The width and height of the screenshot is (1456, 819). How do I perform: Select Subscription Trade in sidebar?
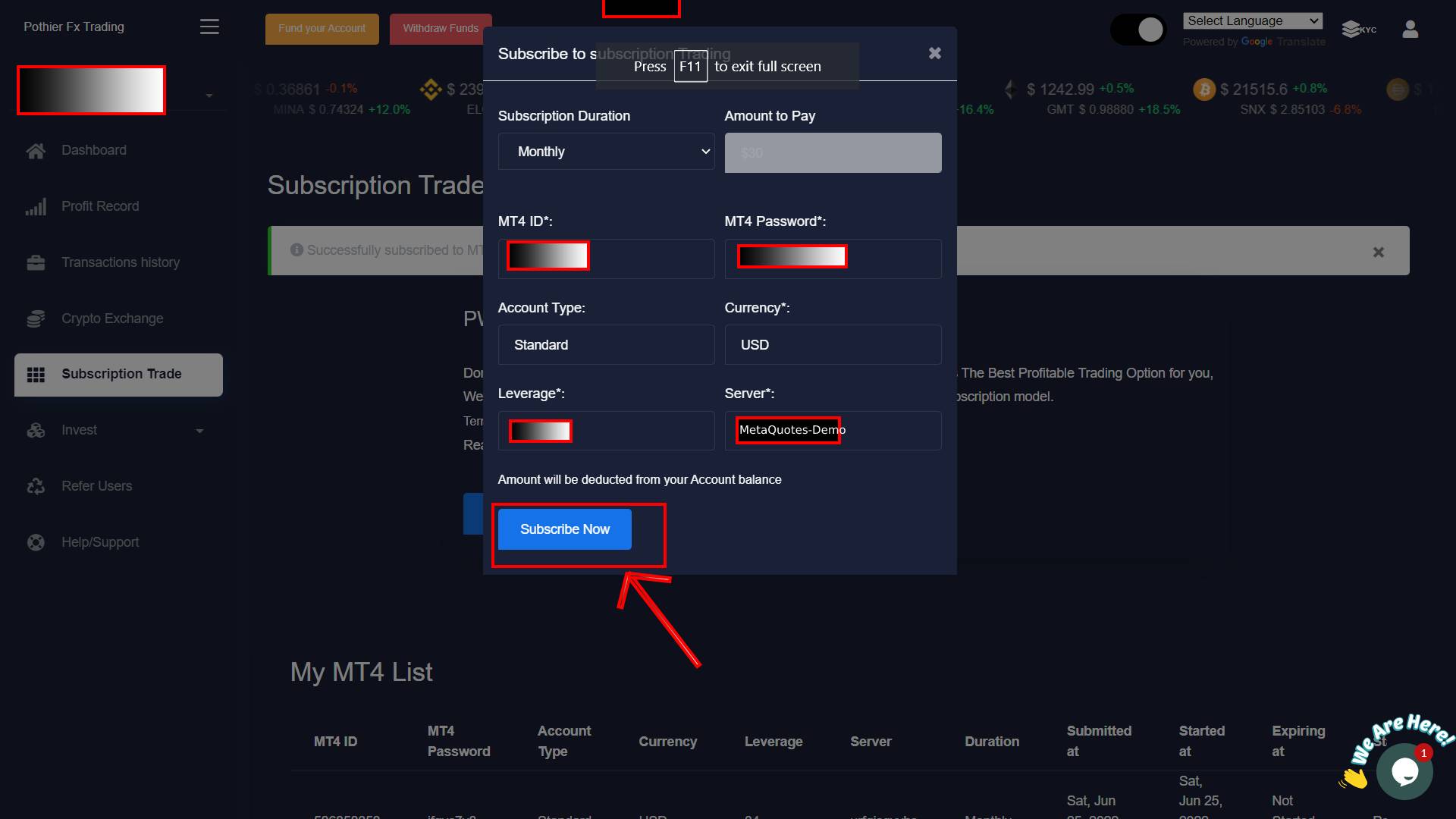(119, 375)
